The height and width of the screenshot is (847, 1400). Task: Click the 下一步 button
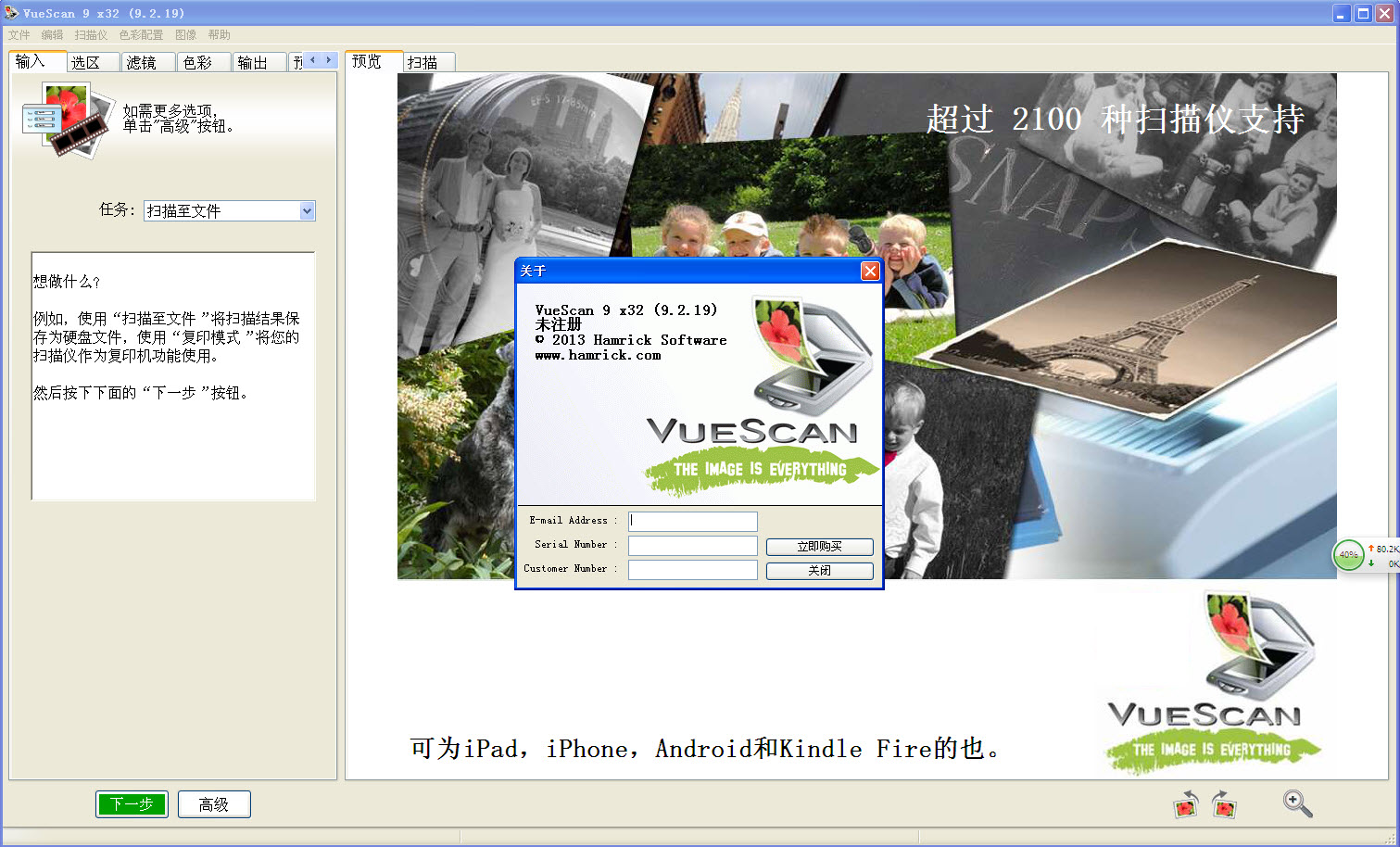132,804
